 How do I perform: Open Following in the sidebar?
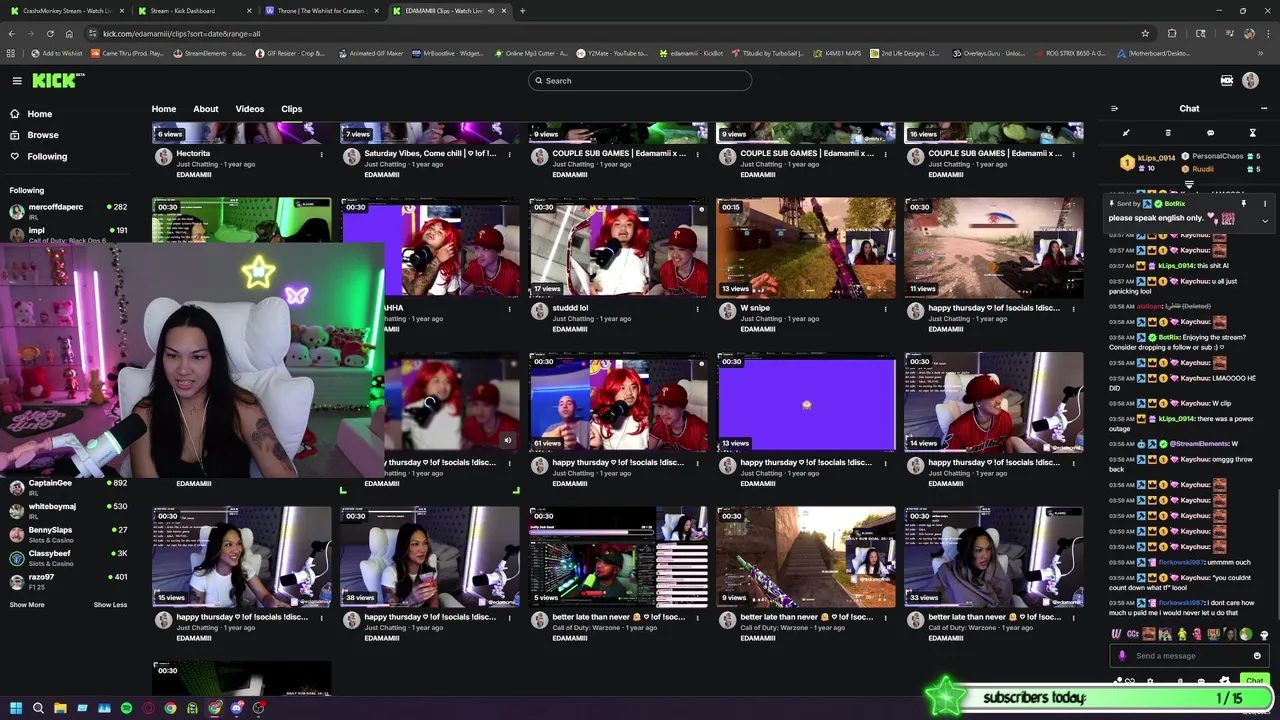tap(47, 156)
